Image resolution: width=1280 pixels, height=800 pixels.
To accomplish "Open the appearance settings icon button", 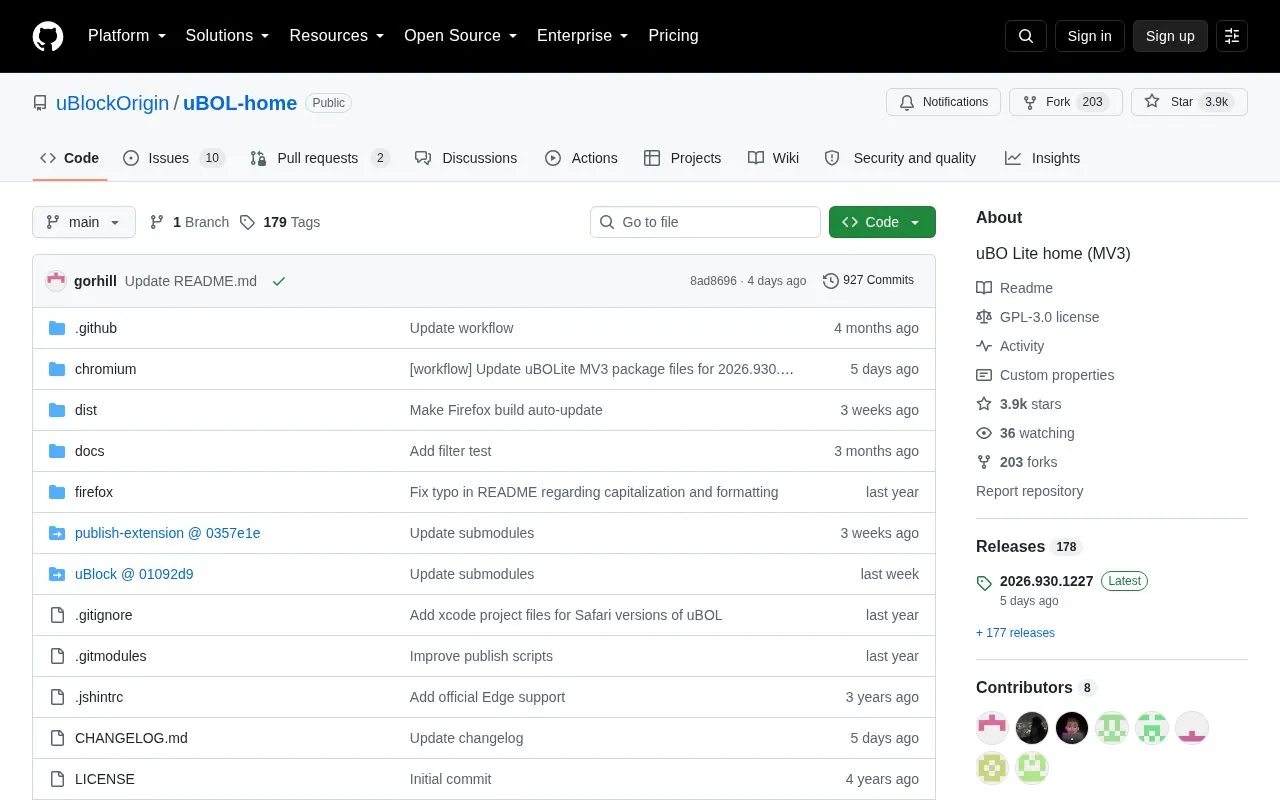I will point(1232,36).
